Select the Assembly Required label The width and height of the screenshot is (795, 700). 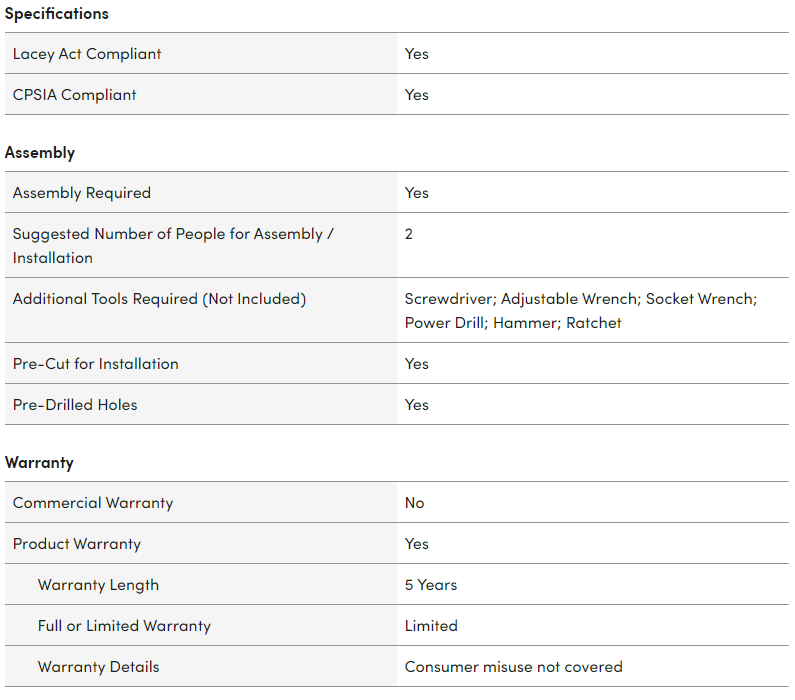[x=82, y=193]
